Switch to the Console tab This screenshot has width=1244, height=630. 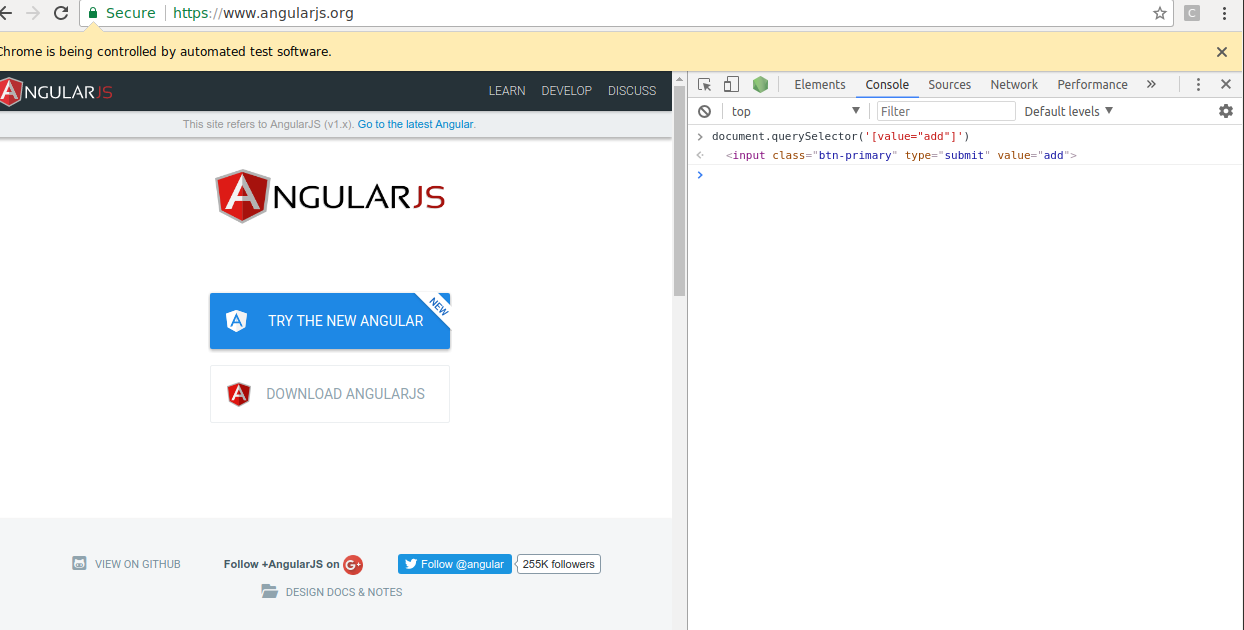(x=887, y=85)
